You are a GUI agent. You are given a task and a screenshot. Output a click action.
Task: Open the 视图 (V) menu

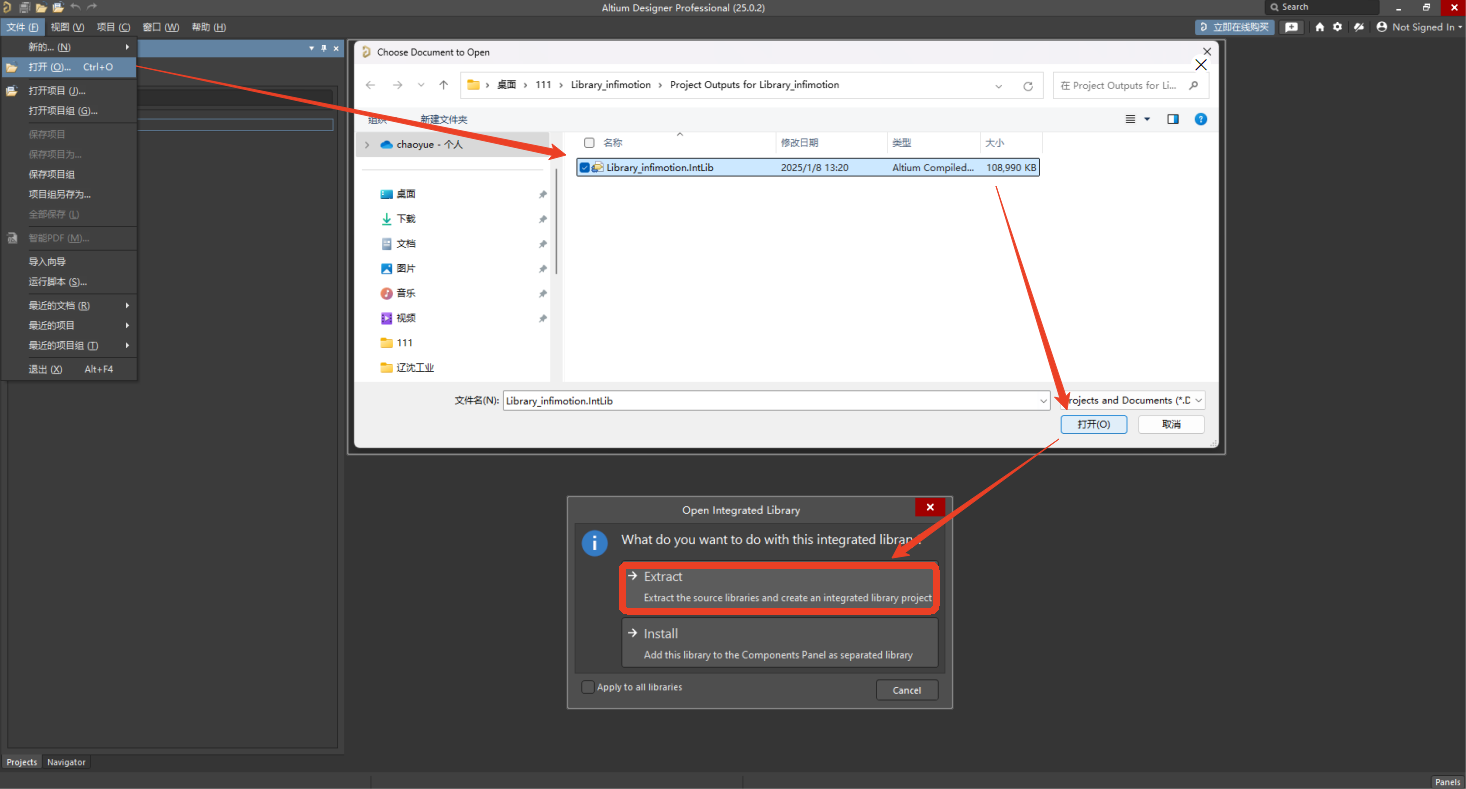[x=67, y=27]
